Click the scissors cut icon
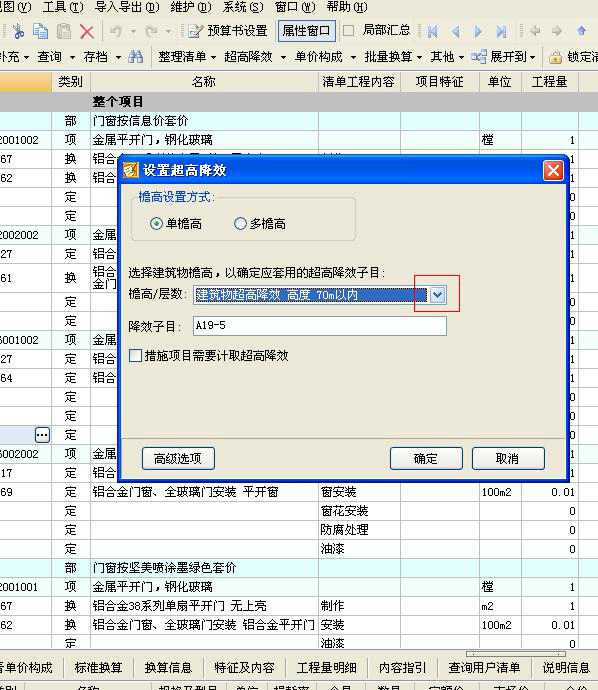 (18, 31)
